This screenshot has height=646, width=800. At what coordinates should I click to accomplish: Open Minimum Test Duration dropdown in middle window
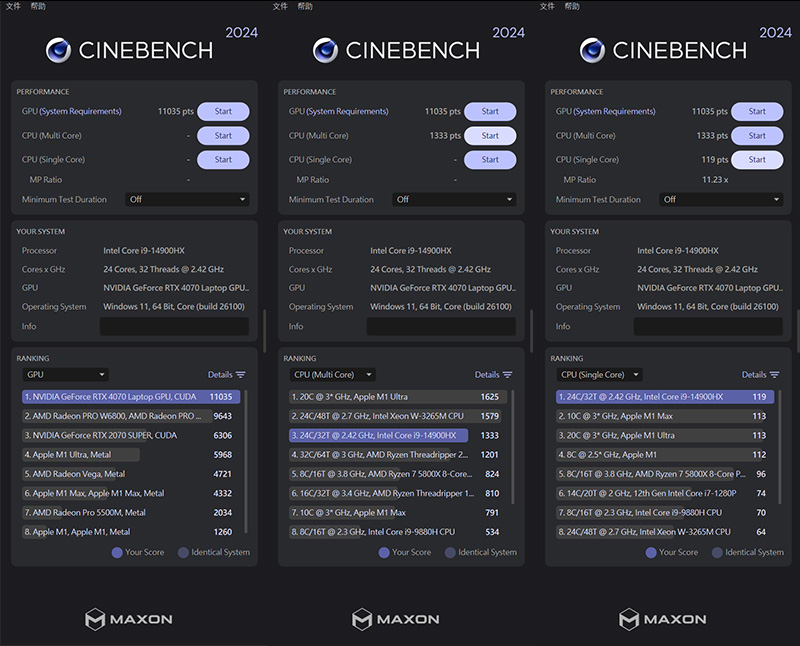click(x=454, y=200)
